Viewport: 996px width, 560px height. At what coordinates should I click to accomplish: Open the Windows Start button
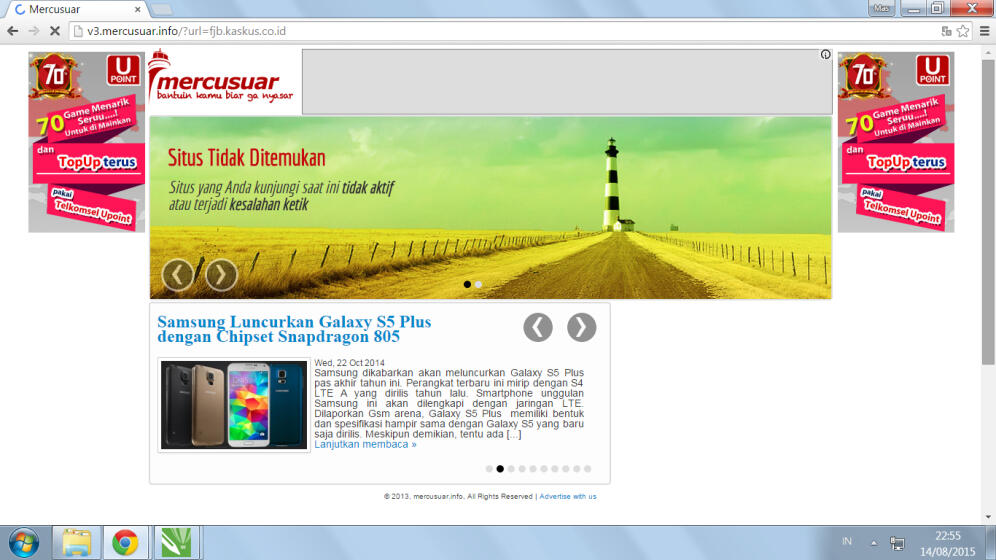coord(24,543)
